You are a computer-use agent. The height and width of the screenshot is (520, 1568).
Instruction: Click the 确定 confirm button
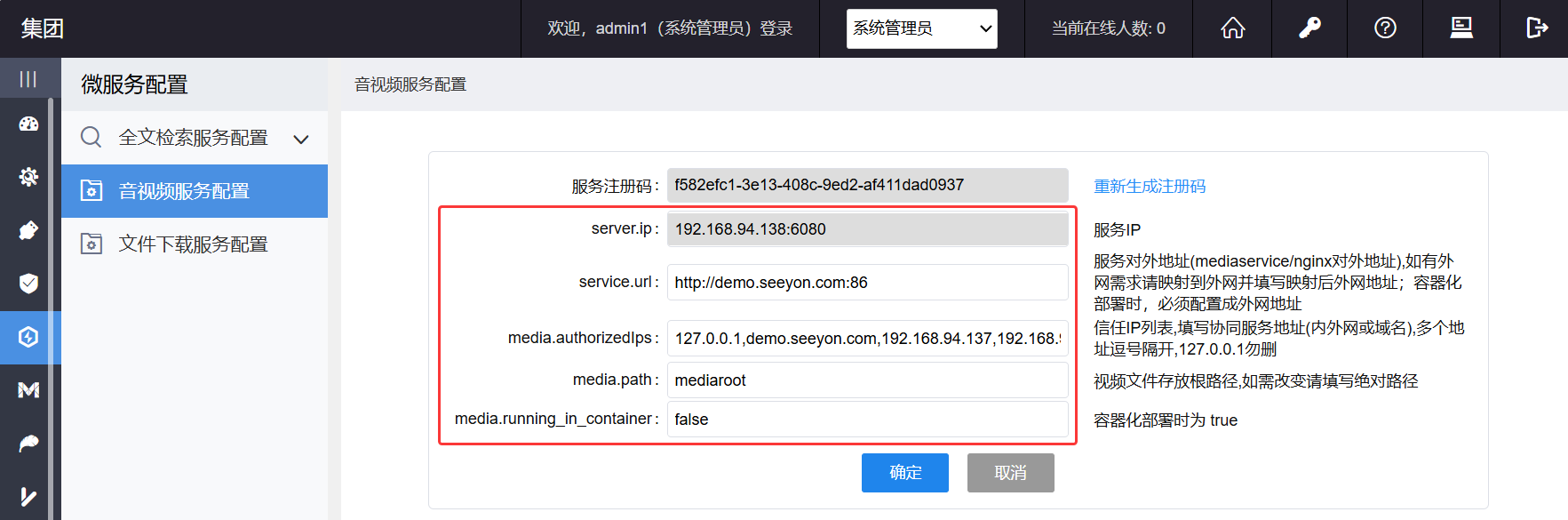pyautogui.click(x=905, y=473)
